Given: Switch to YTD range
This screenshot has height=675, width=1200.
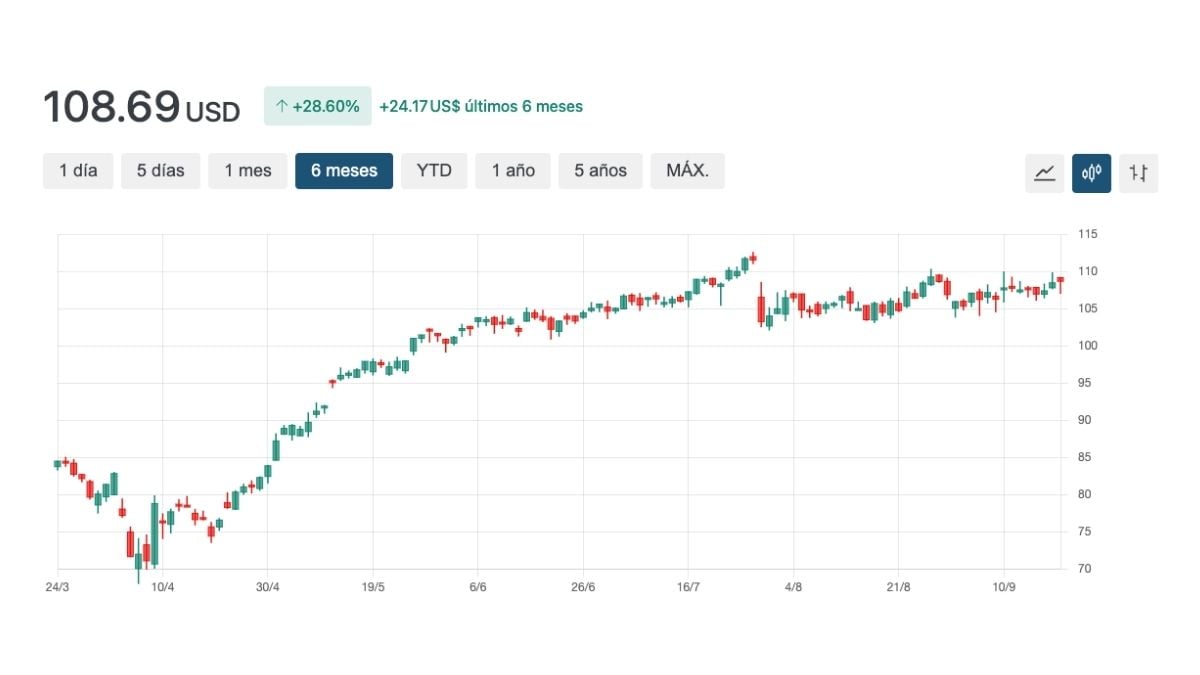Looking at the screenshot, I should pos(434,171).
